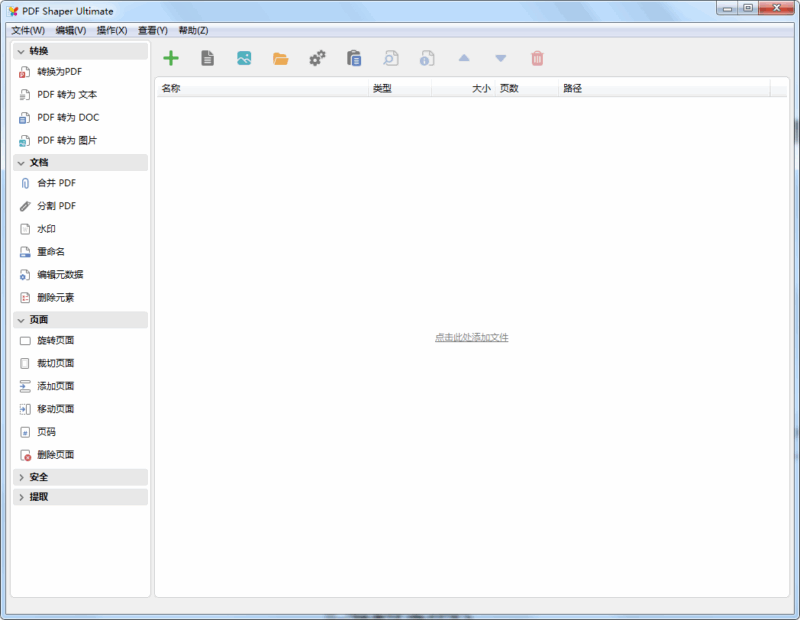Open the 编辑(V) menu
The image size is (800, 620).
point(71,31)
